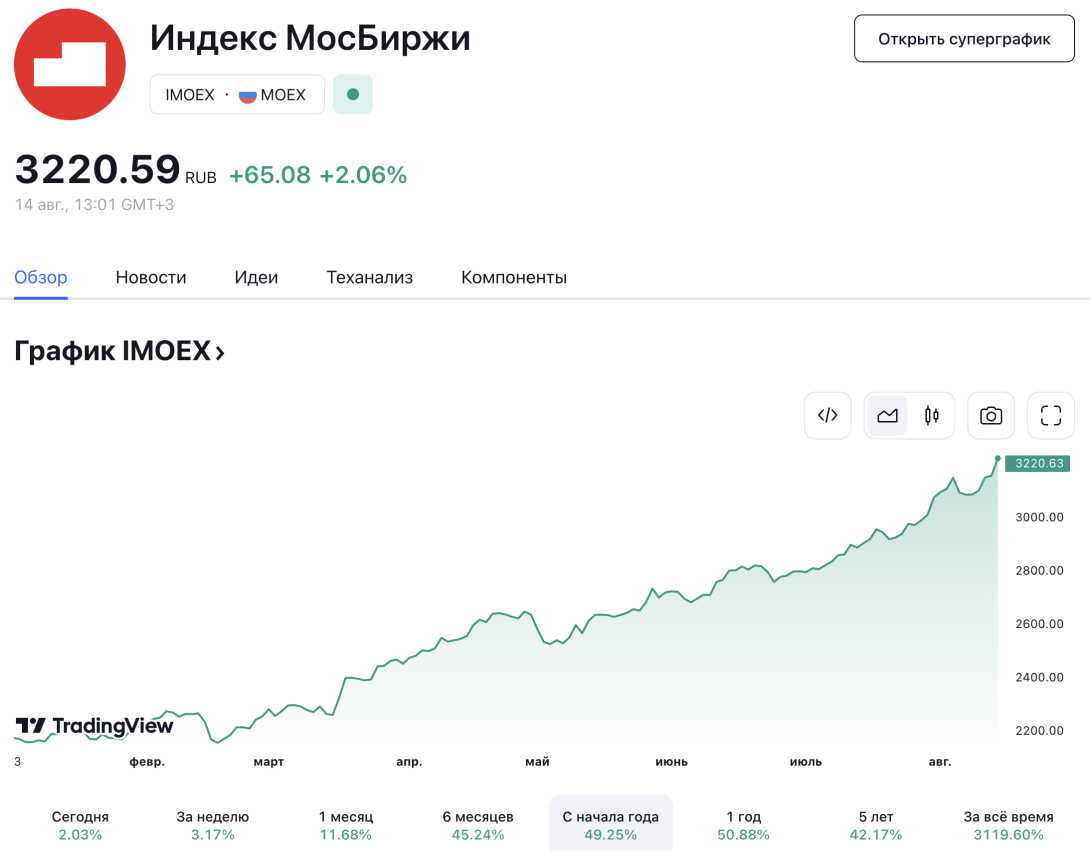Select the Сегодня time range

click(x=80, y=825)
